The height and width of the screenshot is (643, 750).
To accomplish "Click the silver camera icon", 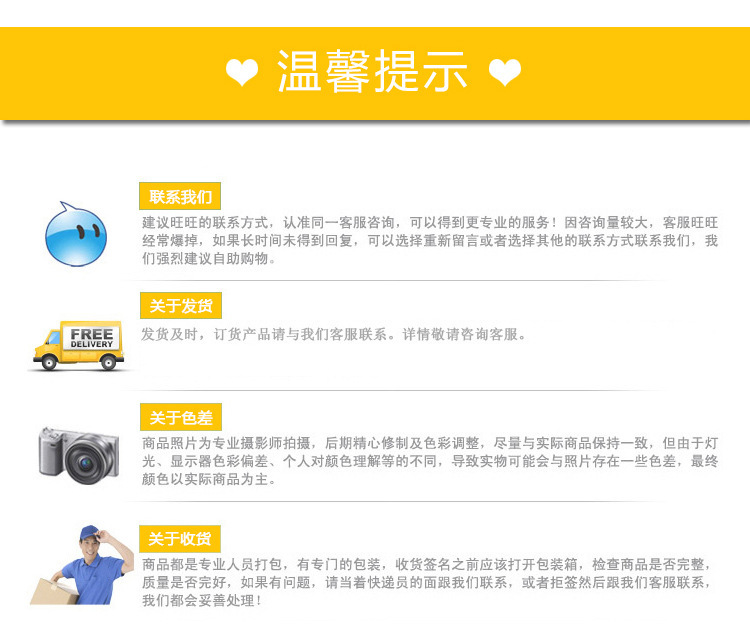I will click(x=79, y=455).
